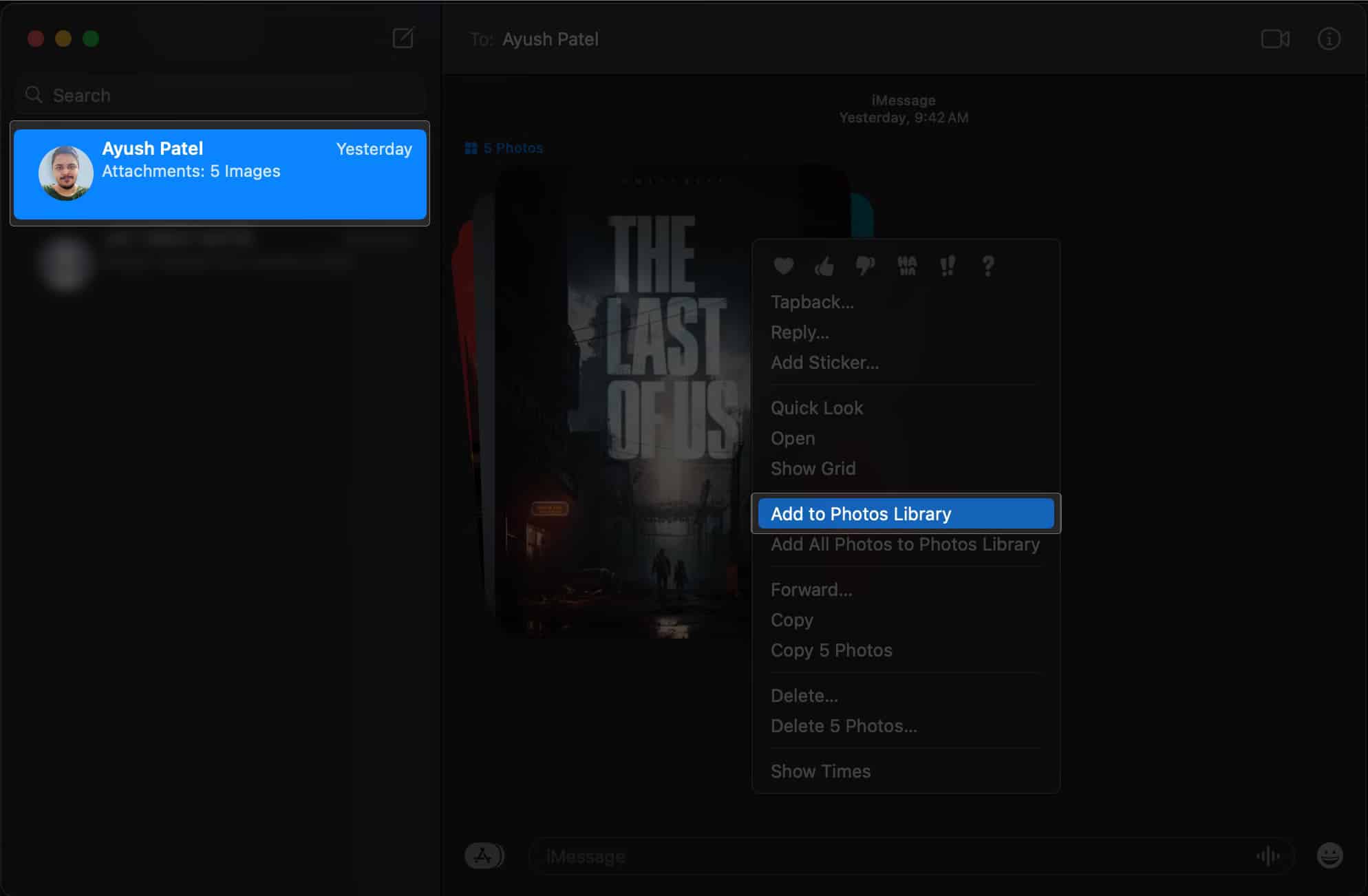
Task: Click the Exclamation tapback icon
Action: click(x=945, y=266)
